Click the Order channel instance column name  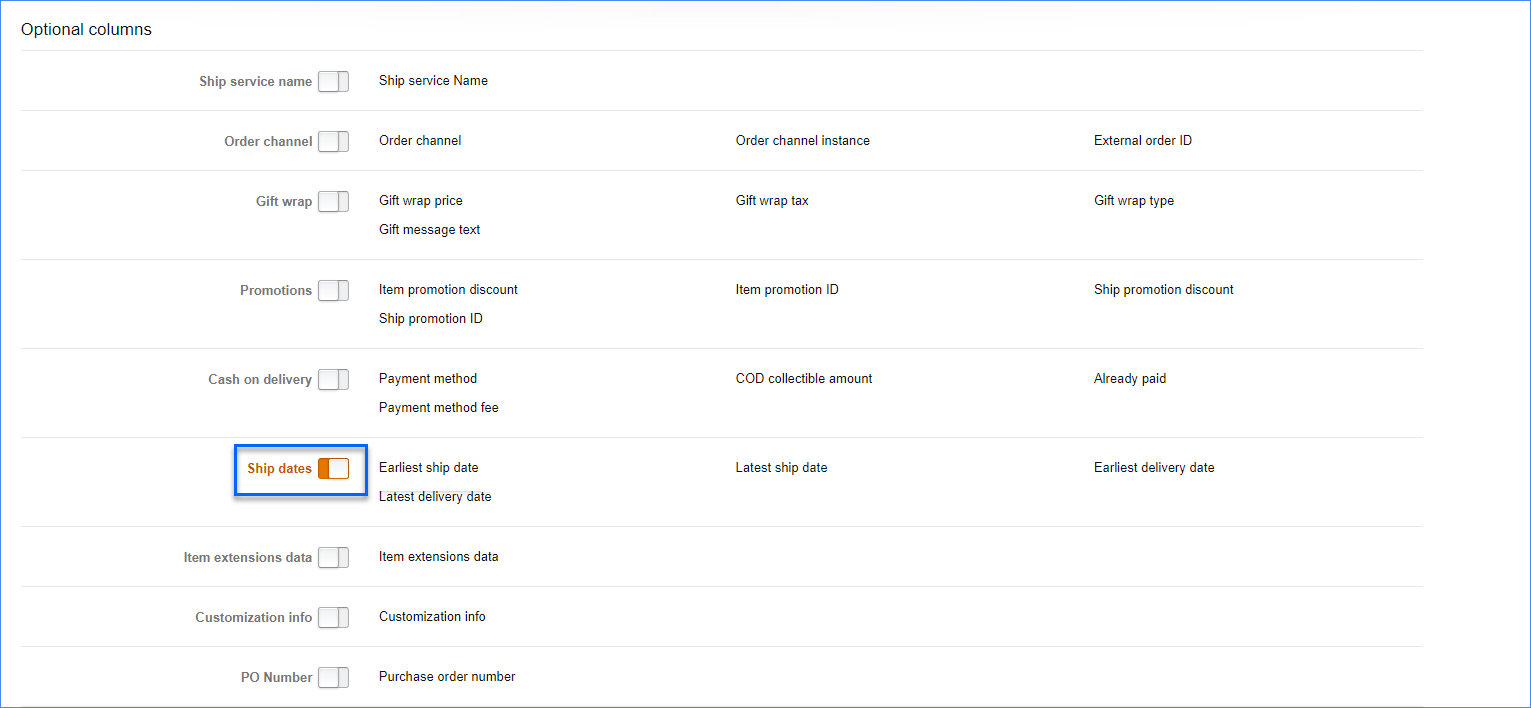coord(802,141)
